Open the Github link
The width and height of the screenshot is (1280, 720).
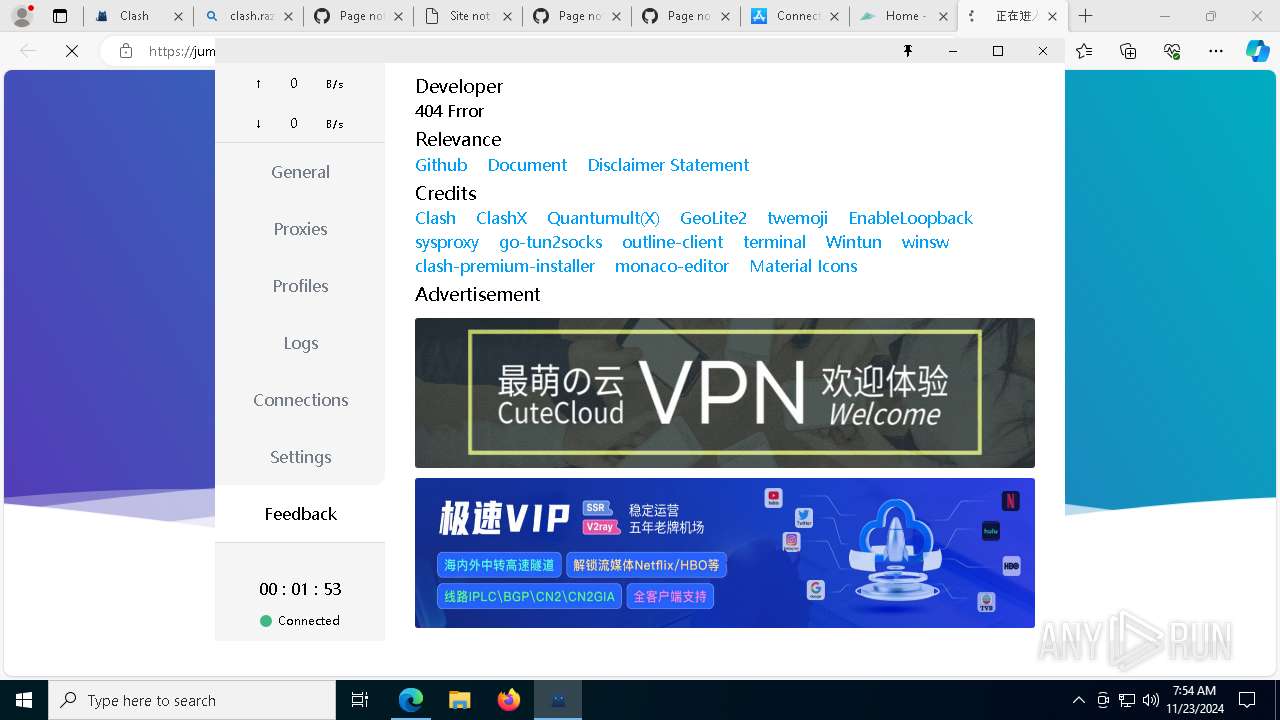441,165
